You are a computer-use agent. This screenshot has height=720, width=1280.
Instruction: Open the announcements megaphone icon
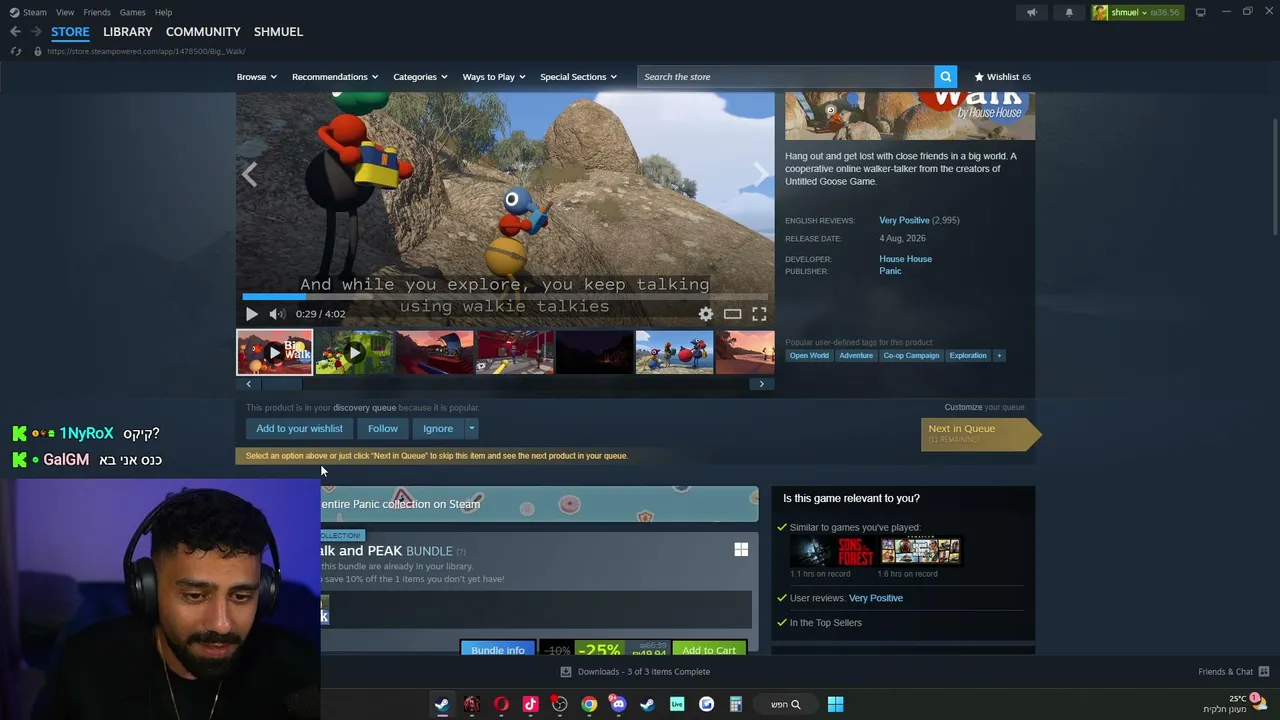pos(1032,12)
